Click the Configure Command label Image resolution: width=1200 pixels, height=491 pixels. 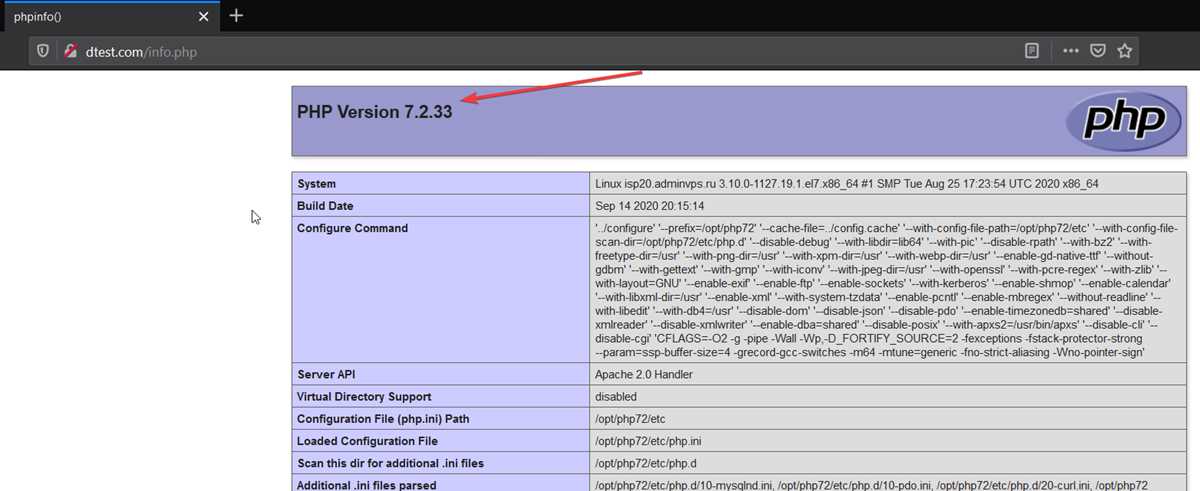[x=352, y=228]
